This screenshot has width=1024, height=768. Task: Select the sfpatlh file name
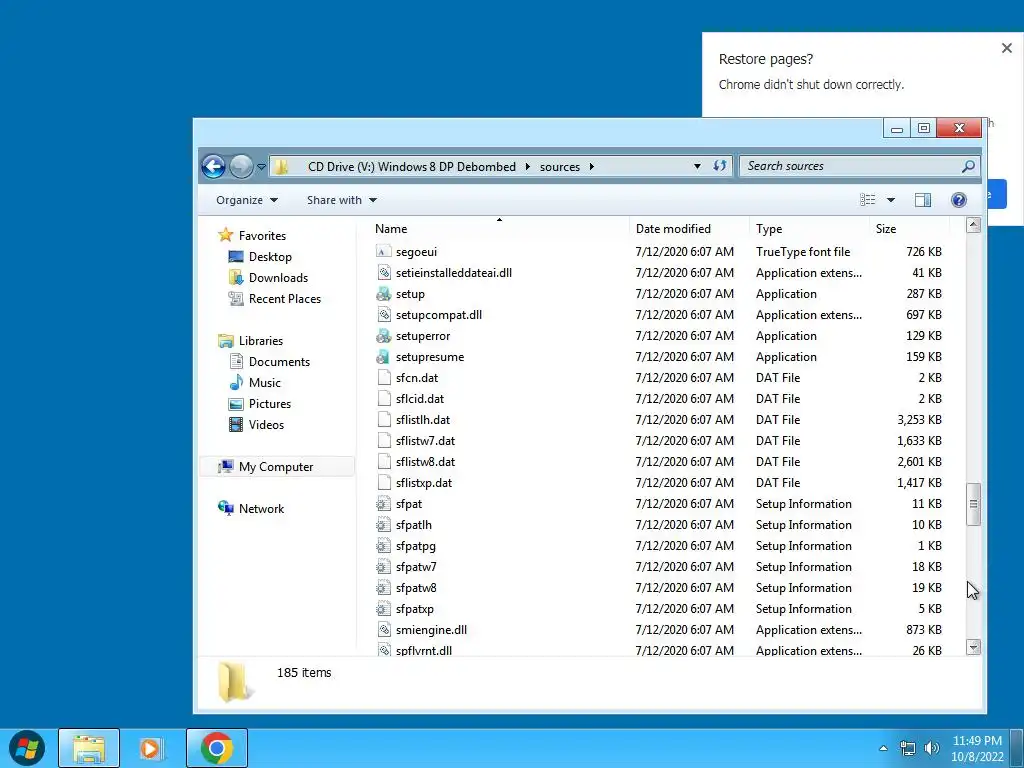click(413, 524)
